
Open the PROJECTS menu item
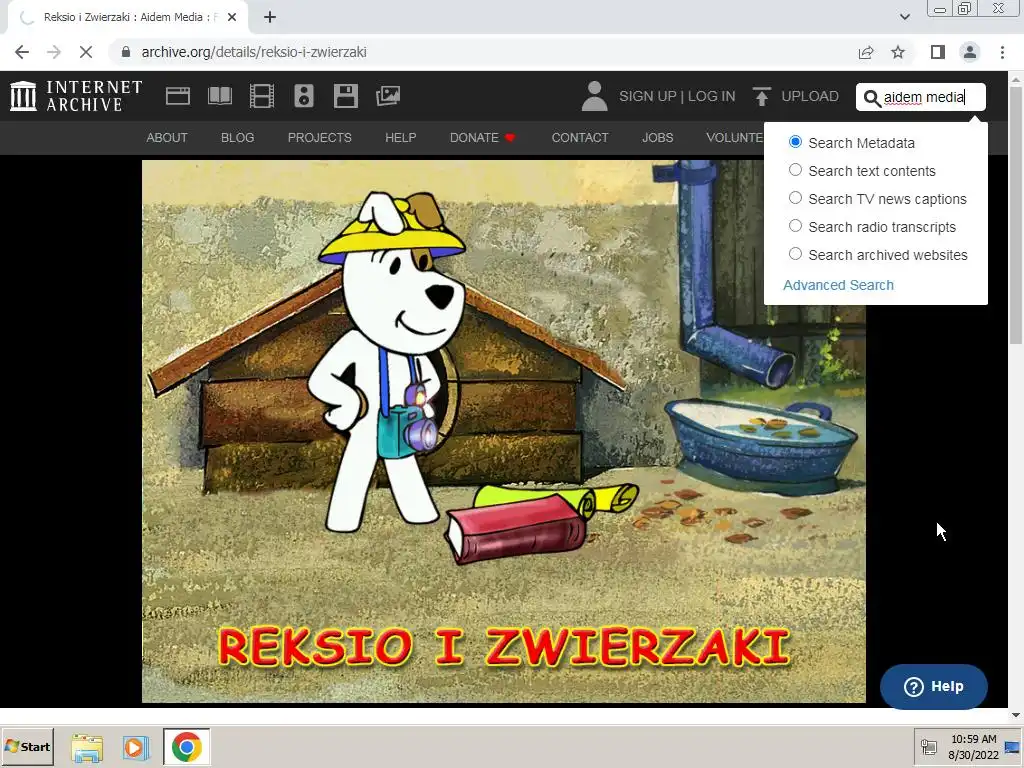click(x=319, y=138)
